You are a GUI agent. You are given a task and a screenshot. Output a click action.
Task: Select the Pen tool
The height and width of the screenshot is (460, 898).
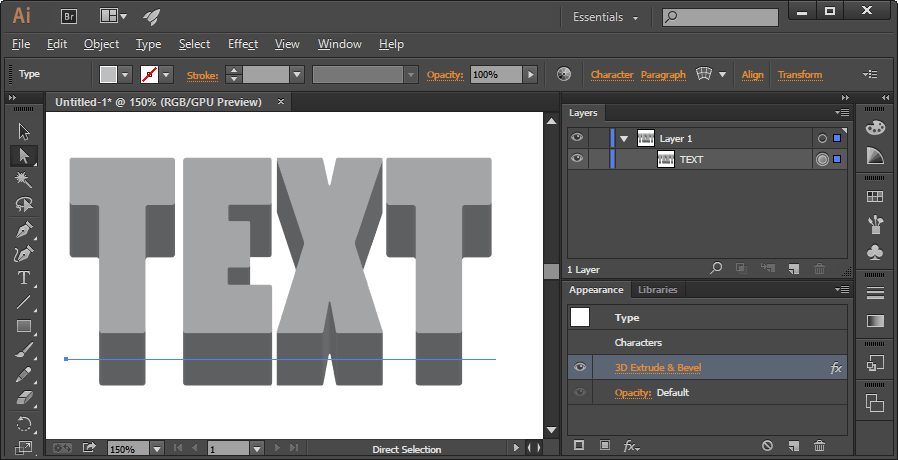coord(23,230)
